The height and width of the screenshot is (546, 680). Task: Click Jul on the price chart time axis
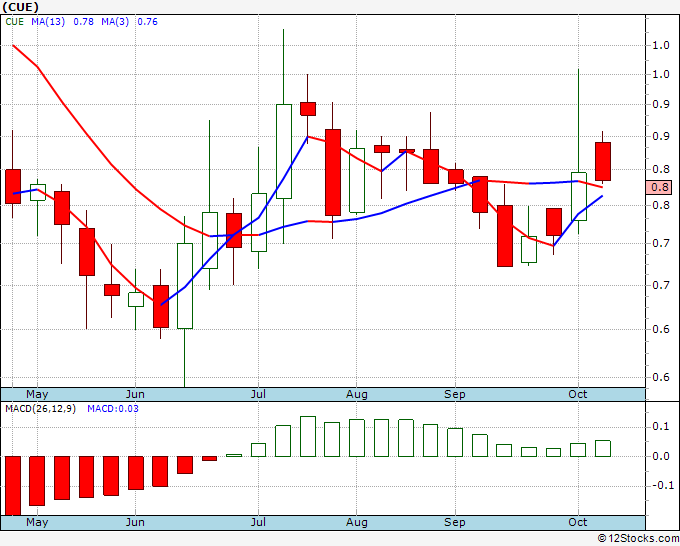pyautogui.click(x=258, y=394)
